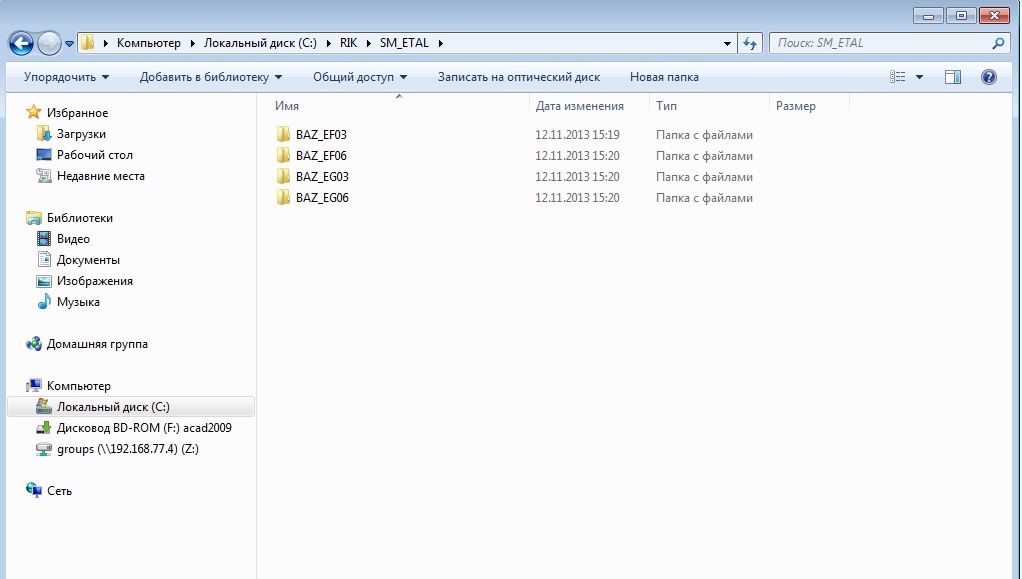Image resolution: width=1022 pixels, height=579 pixels.
Task: Click the search magnifier icon
Action: 997,43
